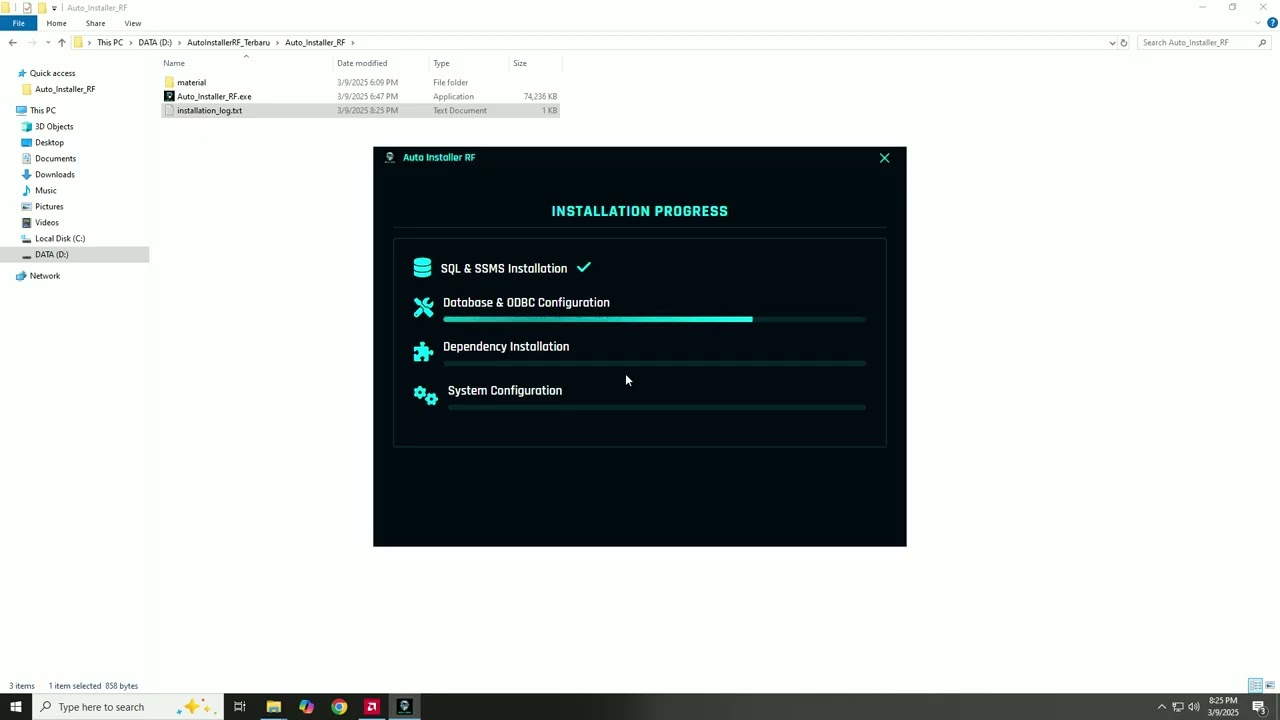Click Dependency Installation progress bar
The width and height of the screenshot is (1280, 720).
point(654,363)
